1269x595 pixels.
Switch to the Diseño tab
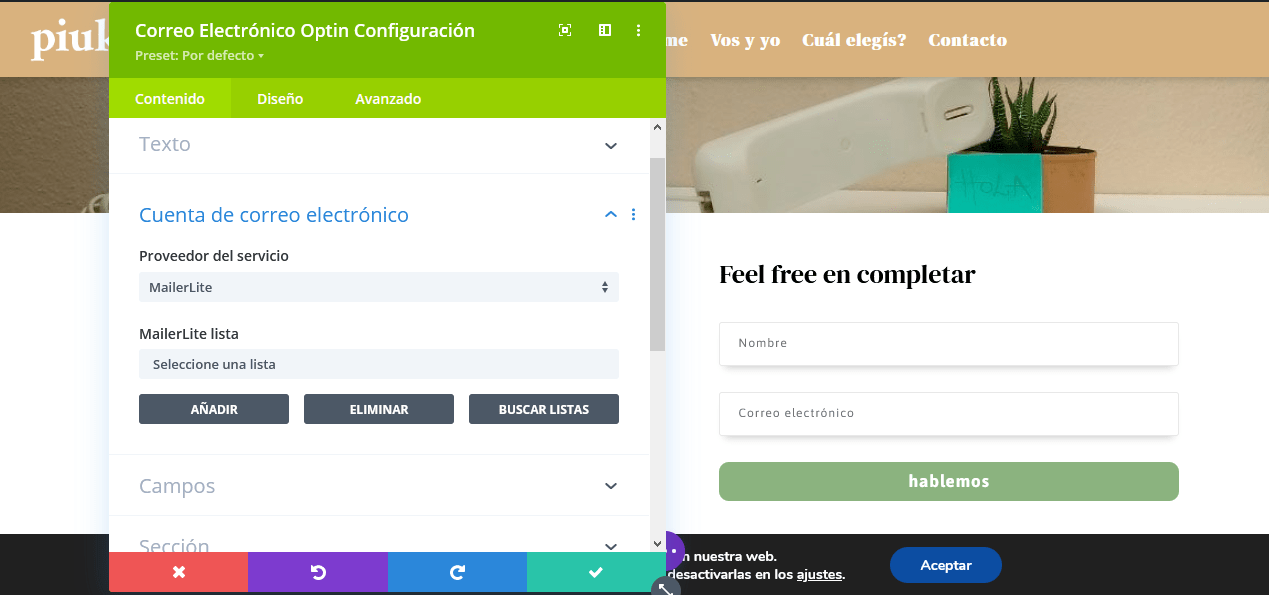coord(280,99)
